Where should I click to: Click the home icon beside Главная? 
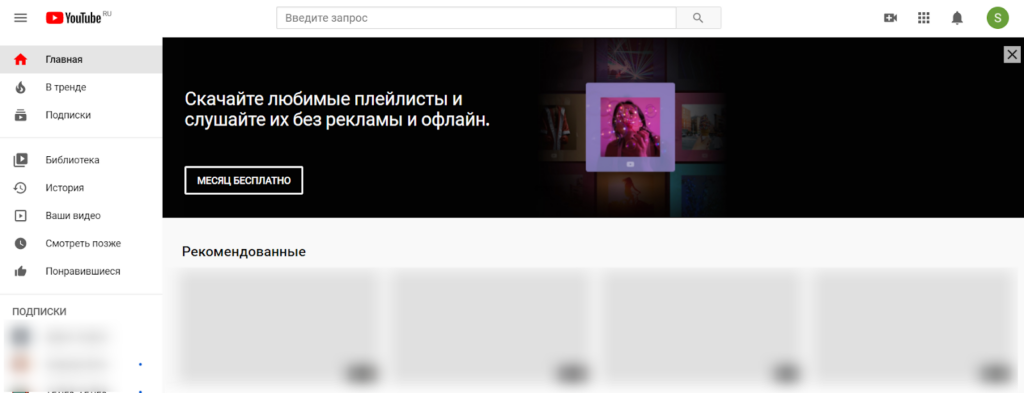21,59
